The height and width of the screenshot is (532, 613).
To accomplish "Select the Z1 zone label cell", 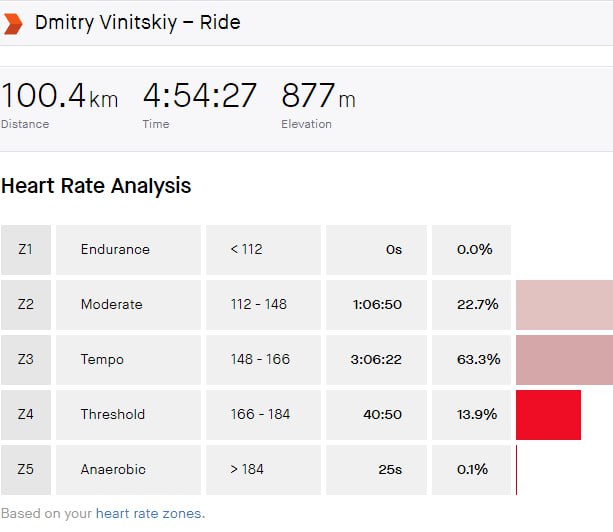I will click(x=26, y=250).
